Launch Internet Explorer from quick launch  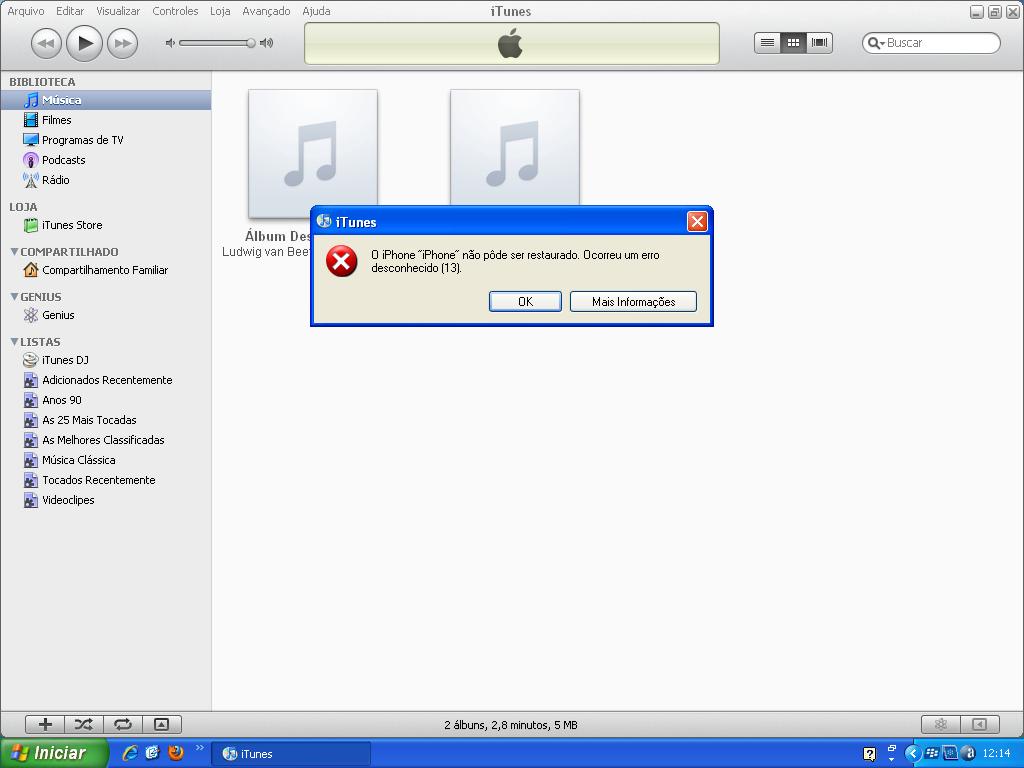pyautogui.click(x=131, y=753)
